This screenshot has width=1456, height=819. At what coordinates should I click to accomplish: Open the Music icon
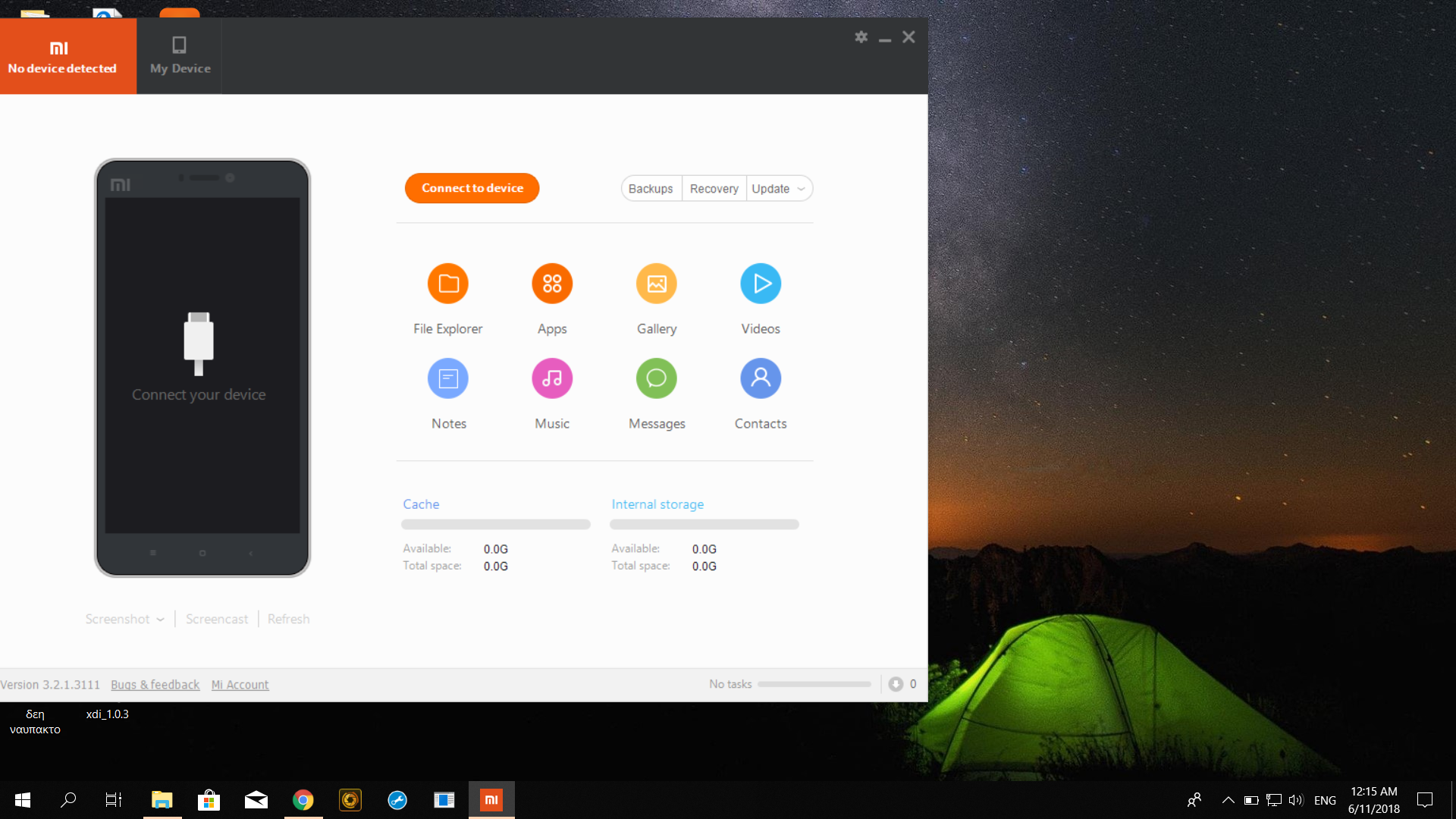tap(552, 378)
